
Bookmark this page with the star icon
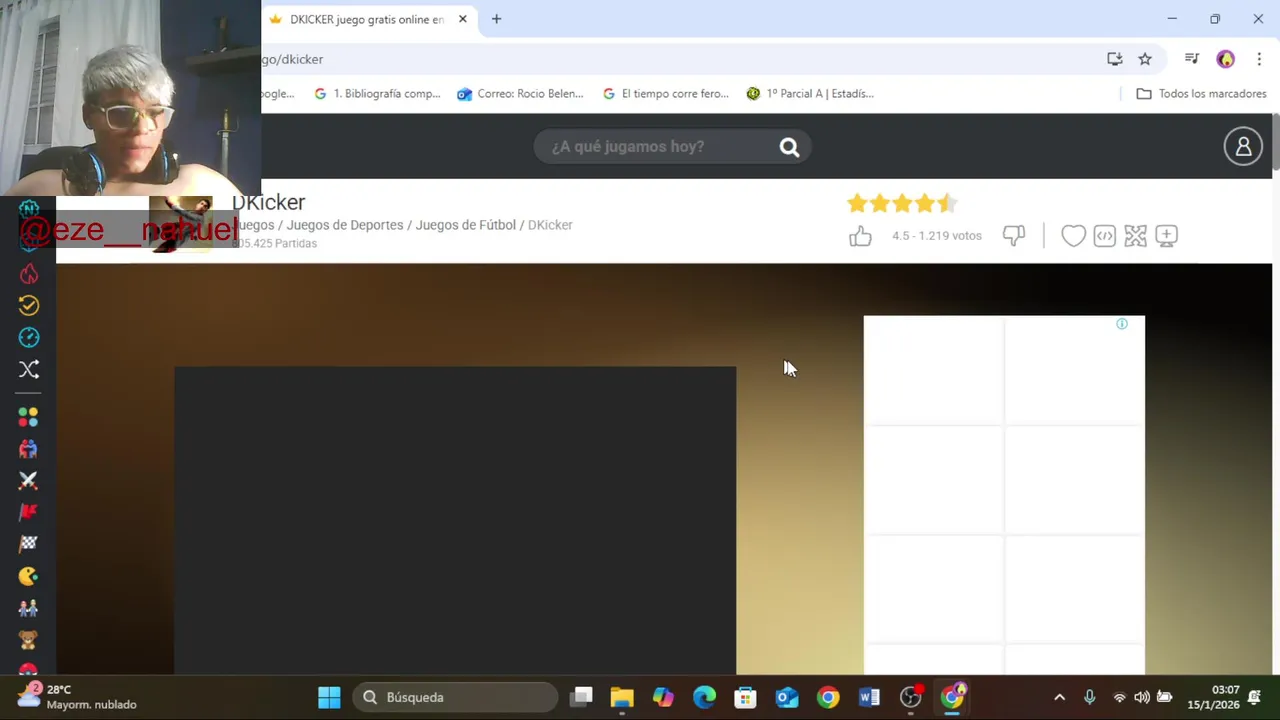click(1145, 59)
